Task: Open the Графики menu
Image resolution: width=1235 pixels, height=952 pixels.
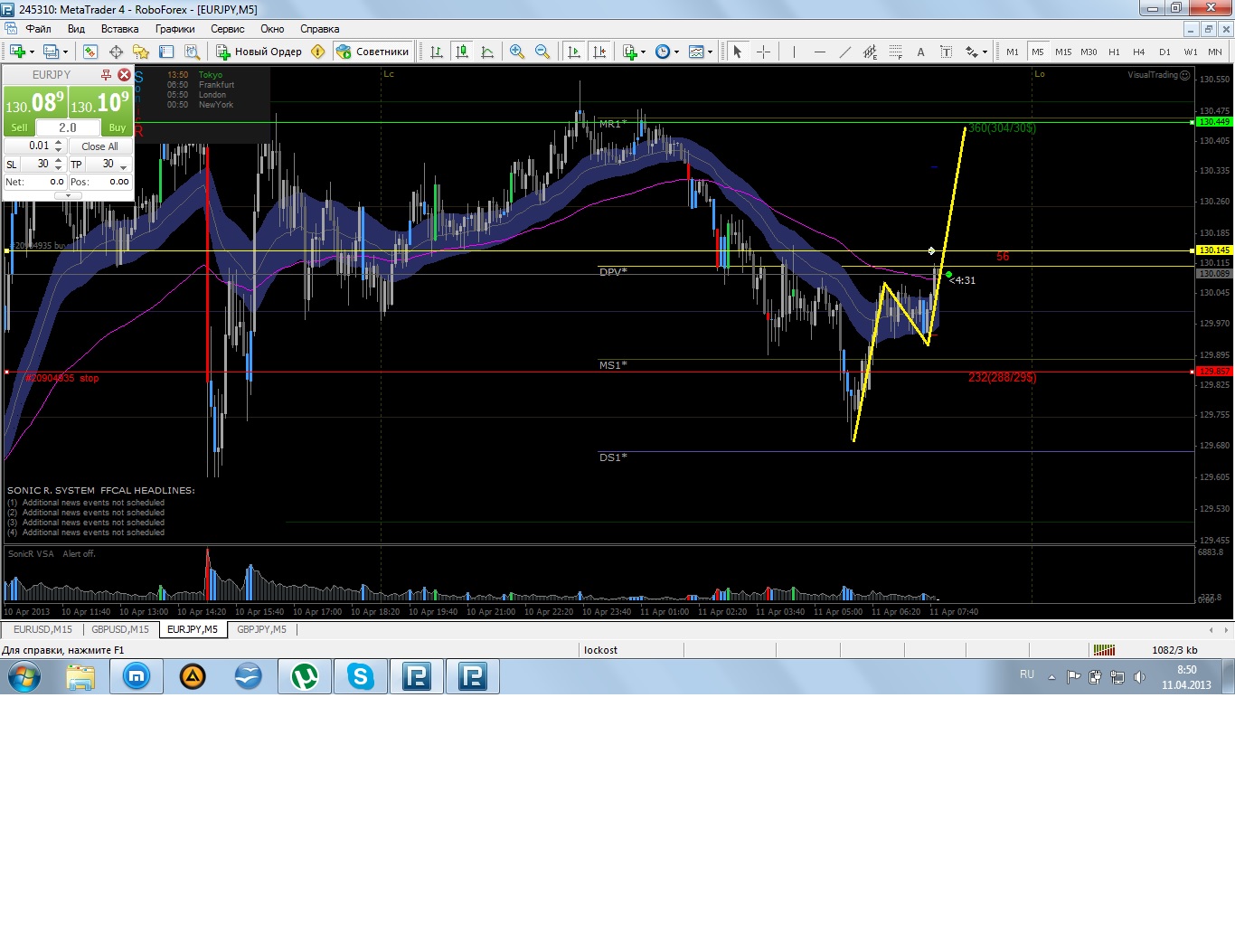Action: click(x=175, y=29)
